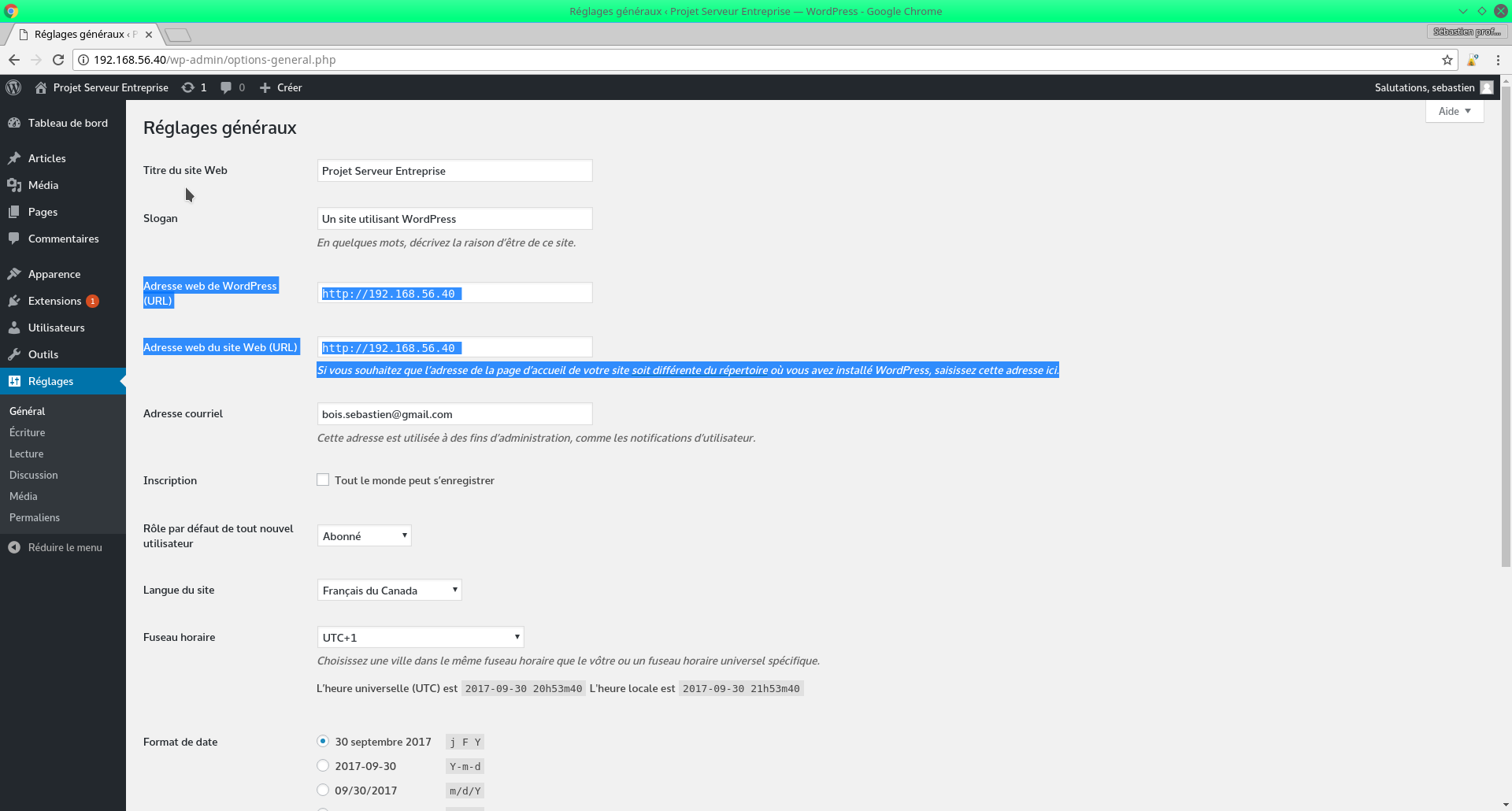Click the Slogan text field

coord(454,219)
